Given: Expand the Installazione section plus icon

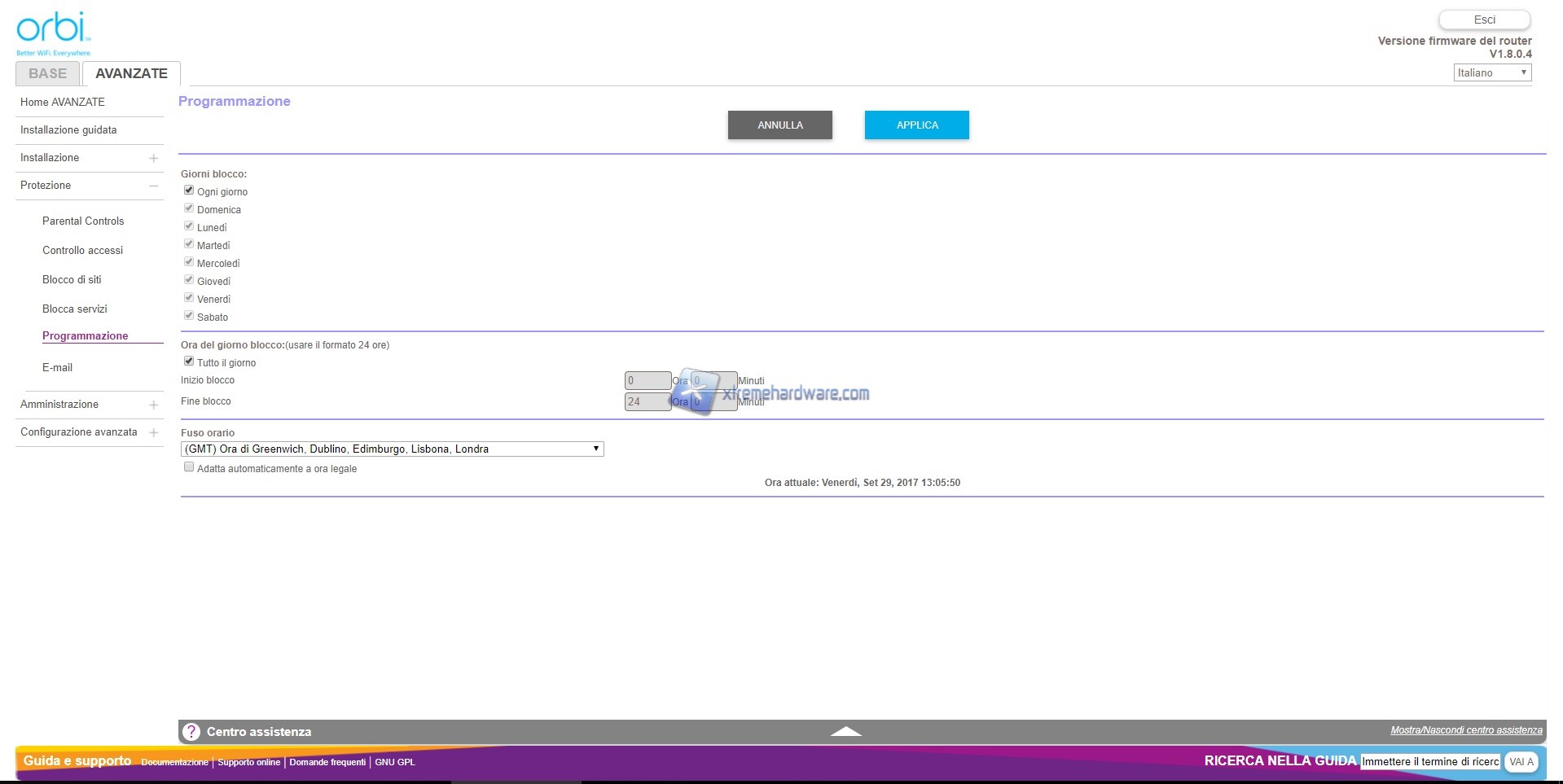Looking at the screenshot, I should tap(153, 158).
